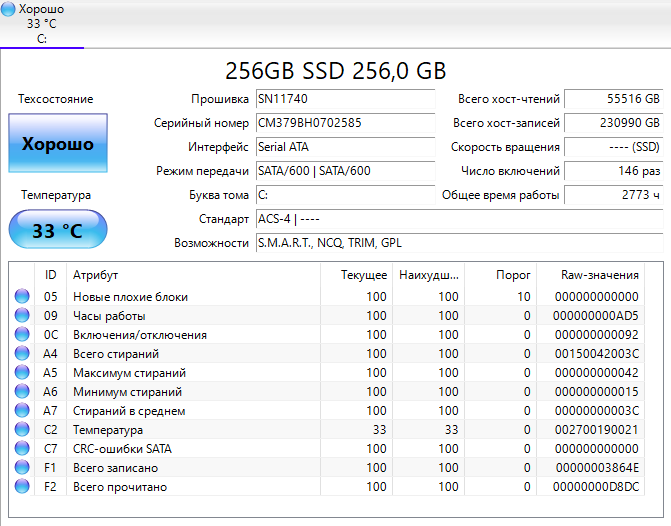Screen dimensions: 671x526
Task: Select the row Новые плохие блоки
Action: pos(327,296)
